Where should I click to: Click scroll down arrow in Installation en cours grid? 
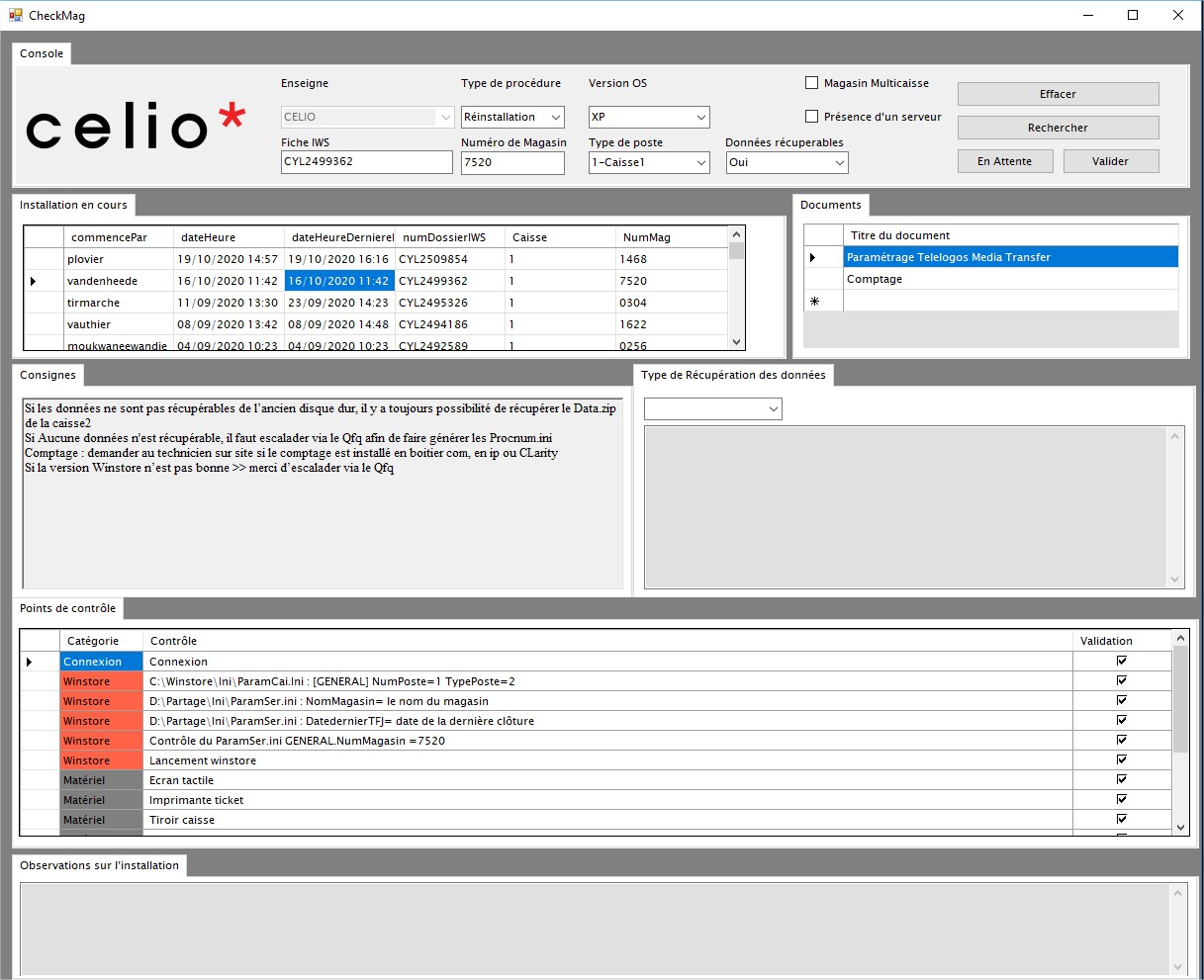coord(735,342)
